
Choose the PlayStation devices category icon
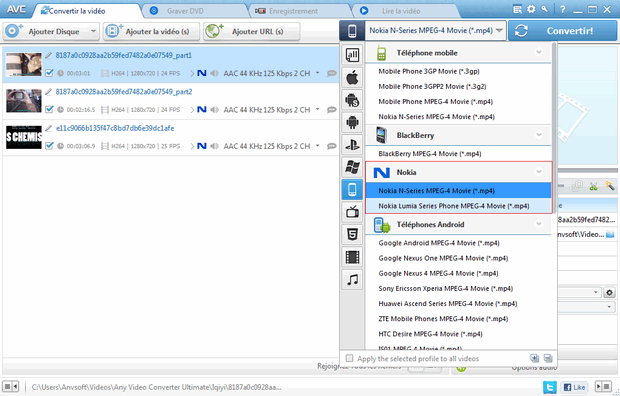tap(352, 145)
